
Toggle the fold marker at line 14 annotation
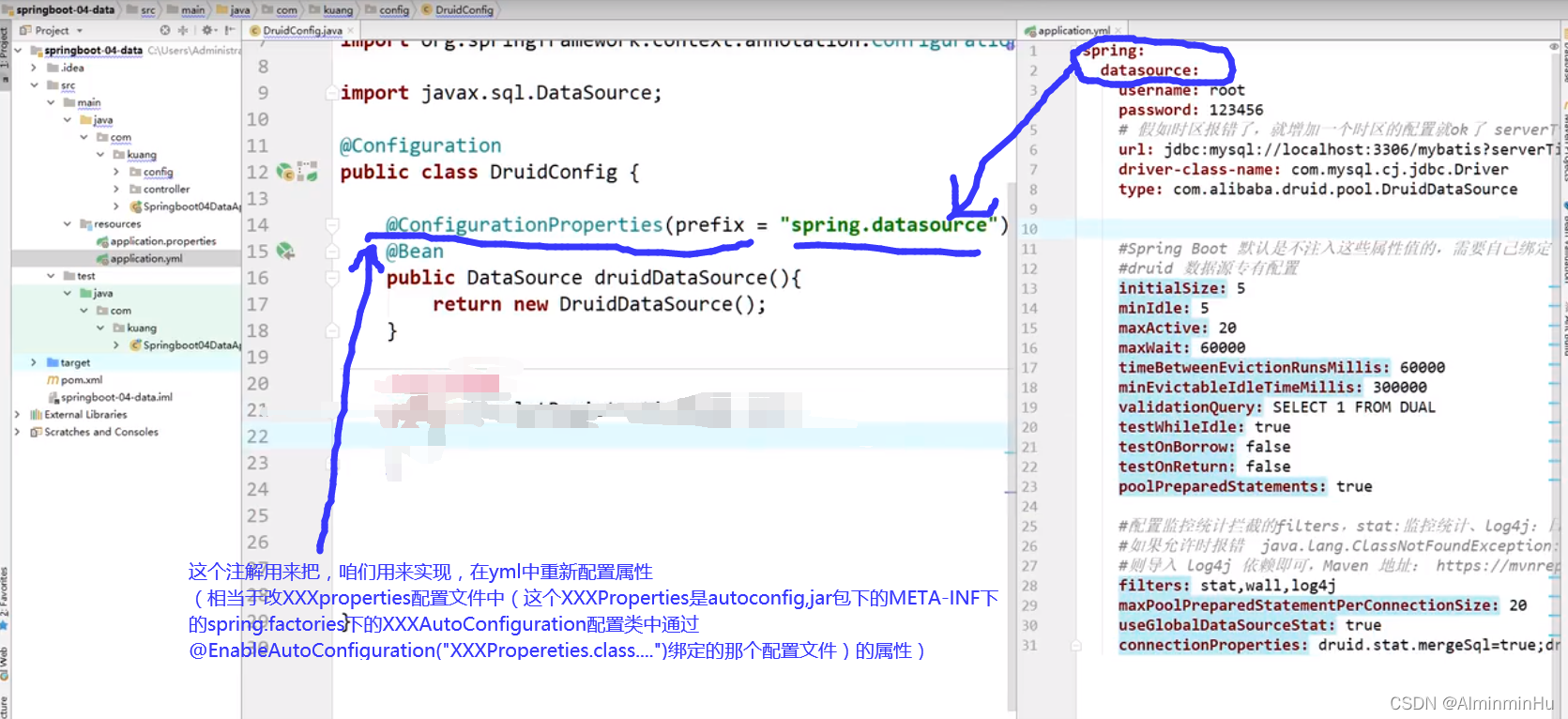click(x=331, y=225)
